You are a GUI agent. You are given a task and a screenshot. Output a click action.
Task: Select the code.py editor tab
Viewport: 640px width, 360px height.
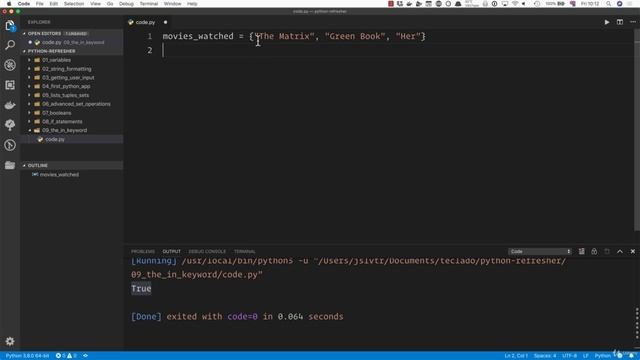[x=145, y=22]
